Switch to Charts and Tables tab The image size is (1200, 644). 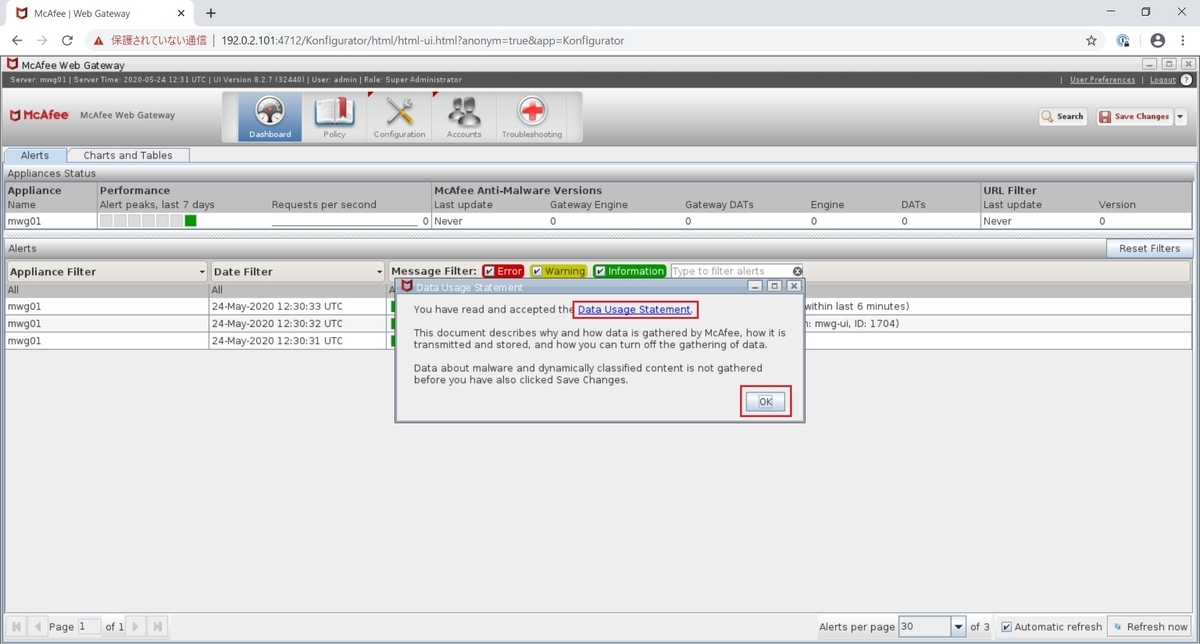(128, 155)
